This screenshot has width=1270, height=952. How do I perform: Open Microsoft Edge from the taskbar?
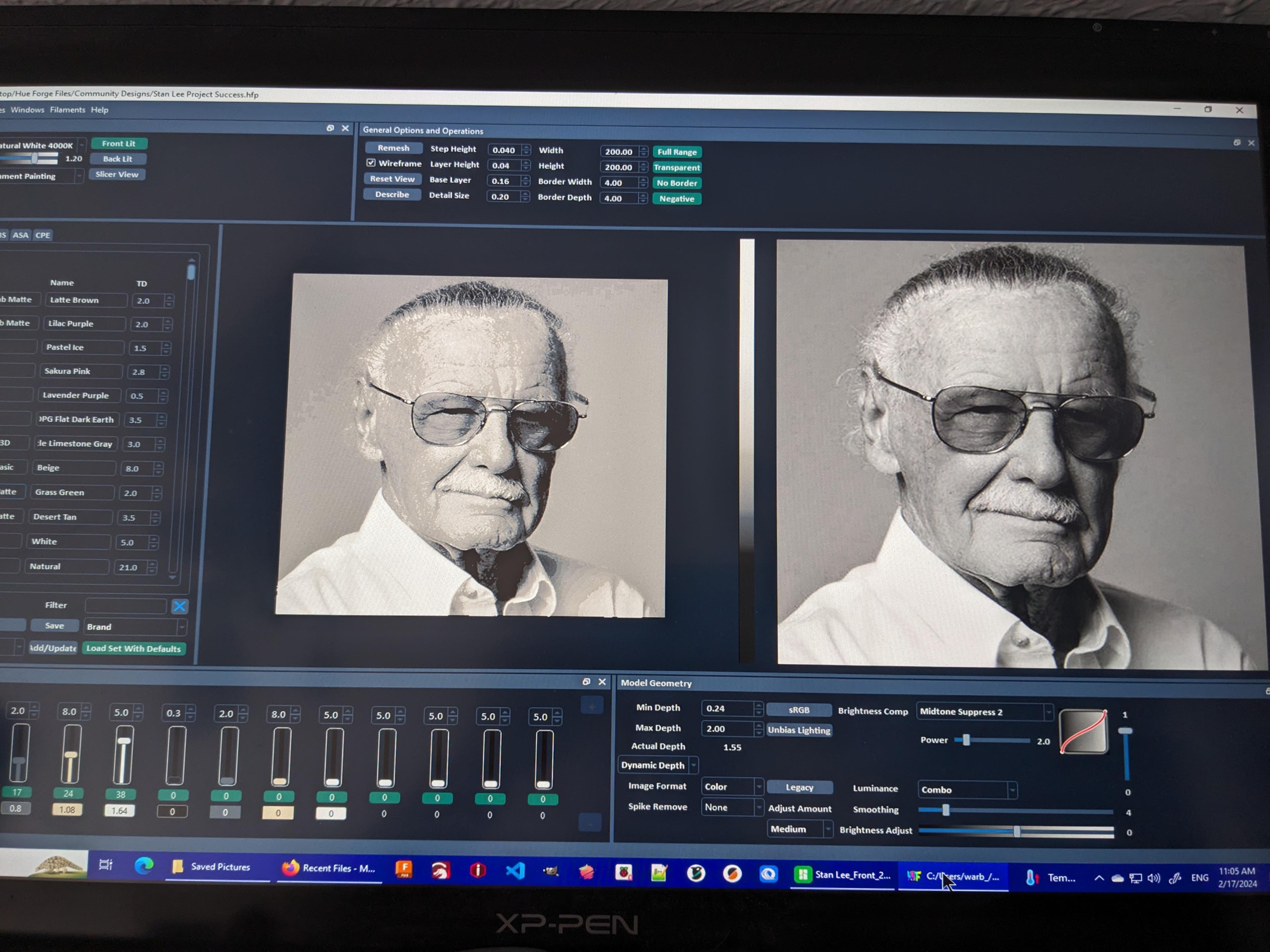coord(144,865)
